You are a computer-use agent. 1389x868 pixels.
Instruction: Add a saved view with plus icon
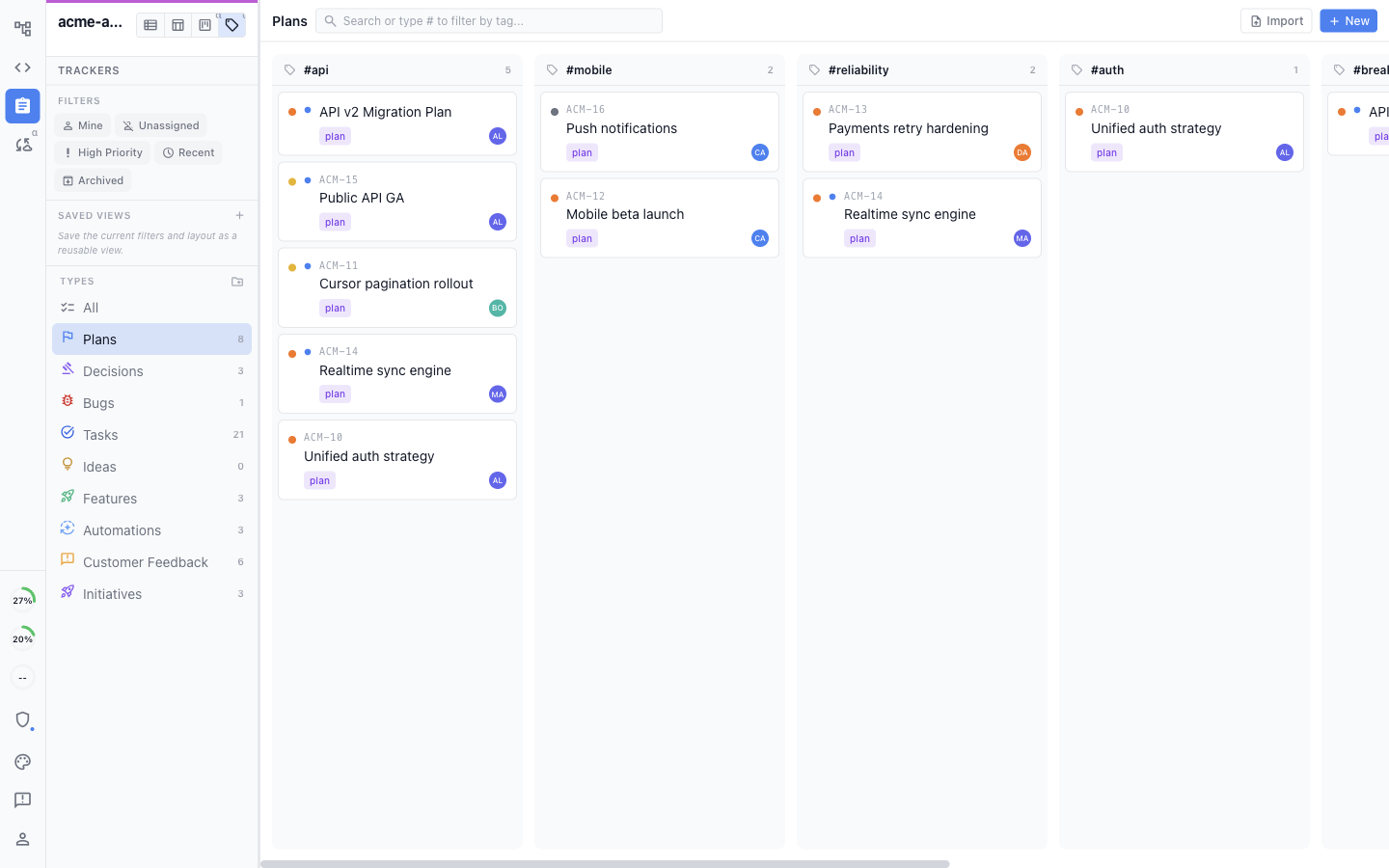tap(239, 215)
